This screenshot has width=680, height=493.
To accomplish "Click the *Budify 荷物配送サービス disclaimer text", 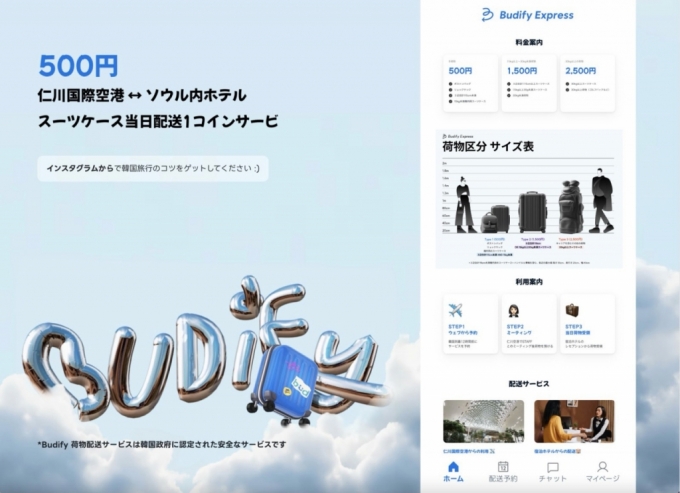I will coord(162,444).
